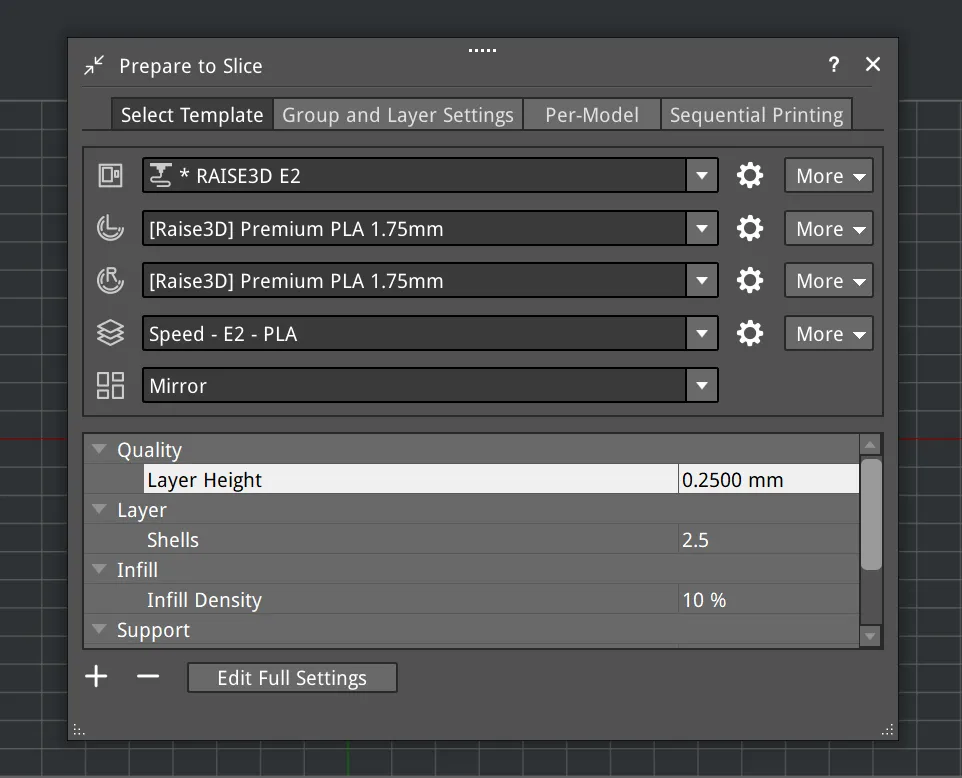Select the Infill Density row label

(x=204, y=599)
